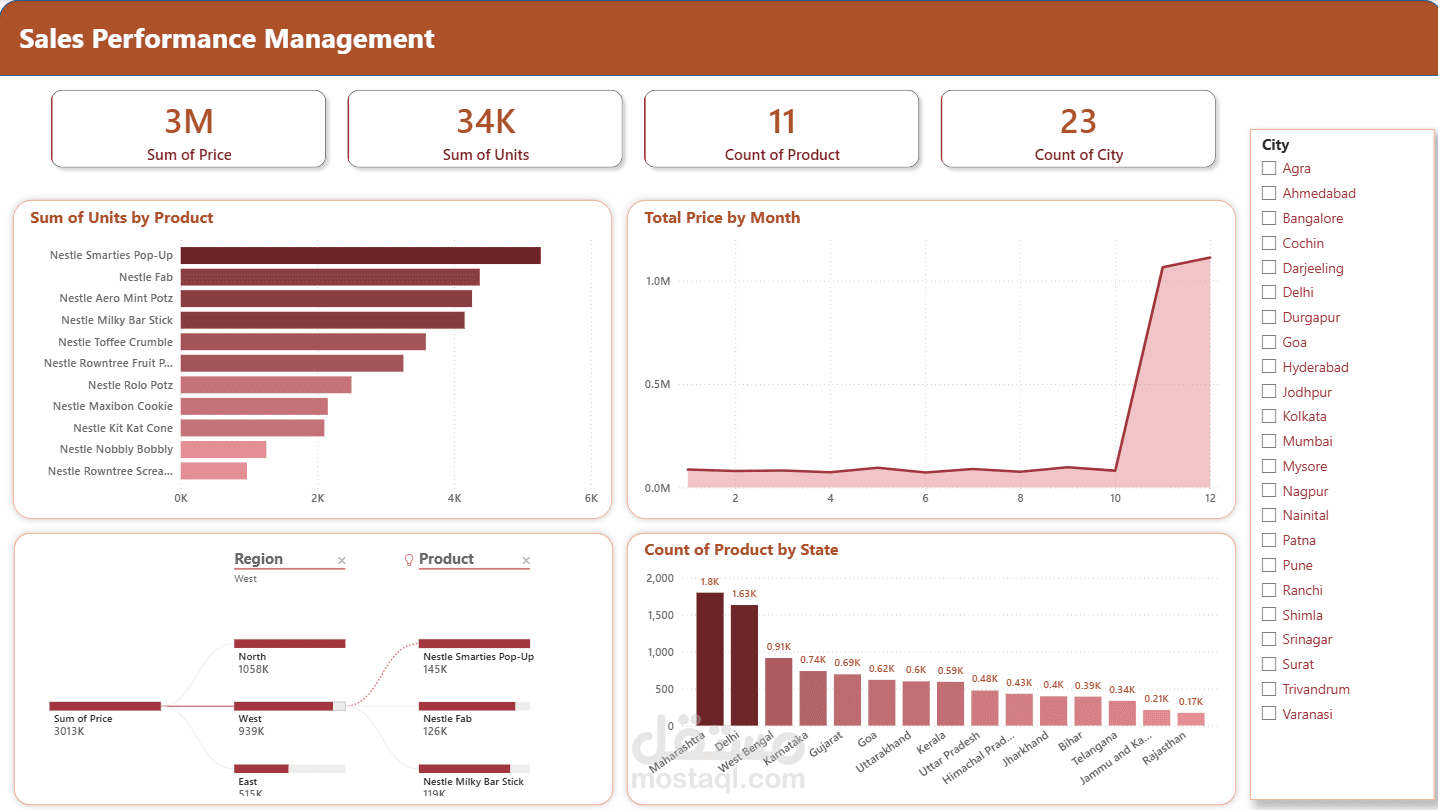This screenshot has height=810, width=1438.
Task: Select the 3M Sum of Price card
Action: pos(189,129)
